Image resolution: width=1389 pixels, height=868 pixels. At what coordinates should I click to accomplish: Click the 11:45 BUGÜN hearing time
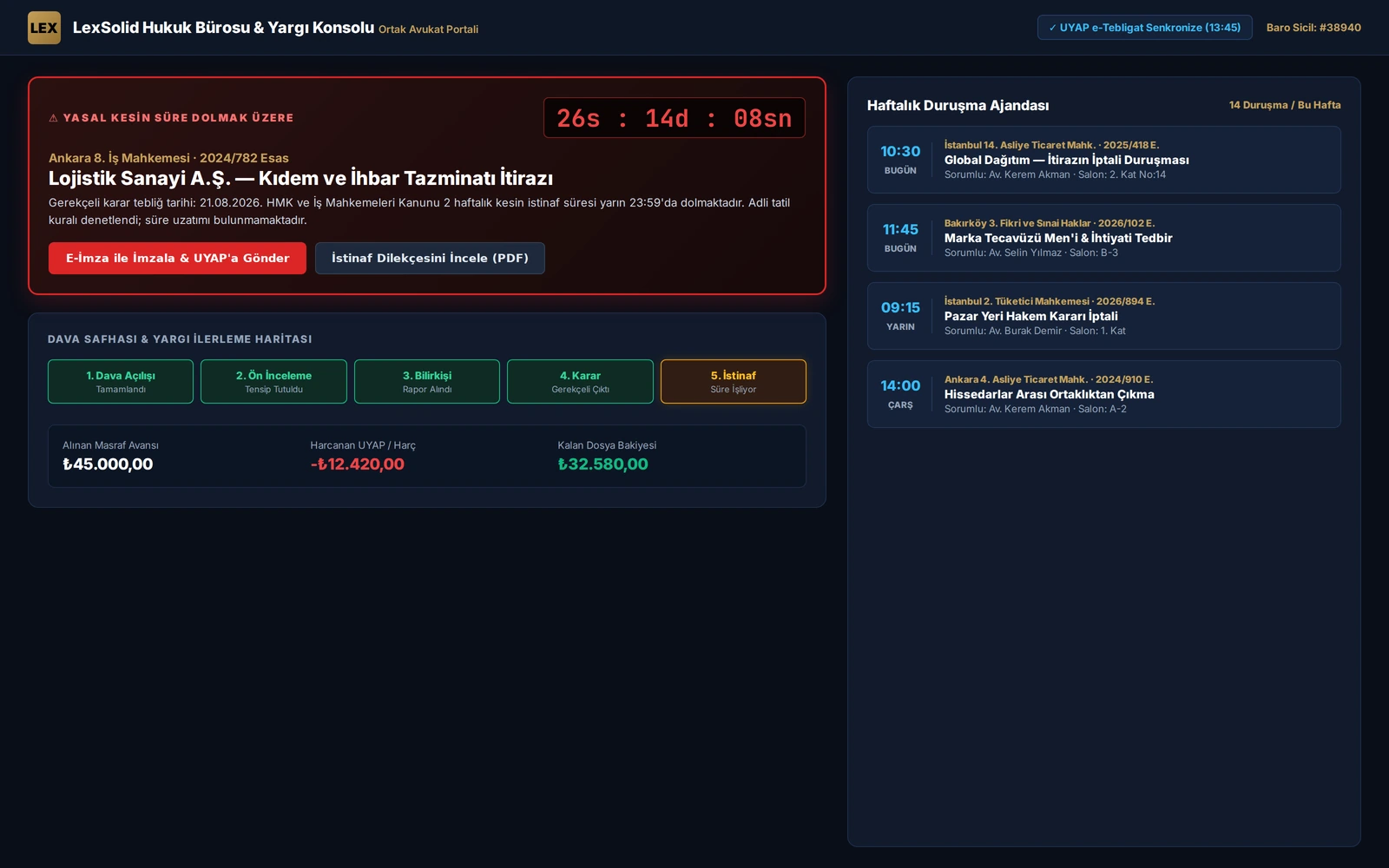pyautogui.click(x=900, y=238)
